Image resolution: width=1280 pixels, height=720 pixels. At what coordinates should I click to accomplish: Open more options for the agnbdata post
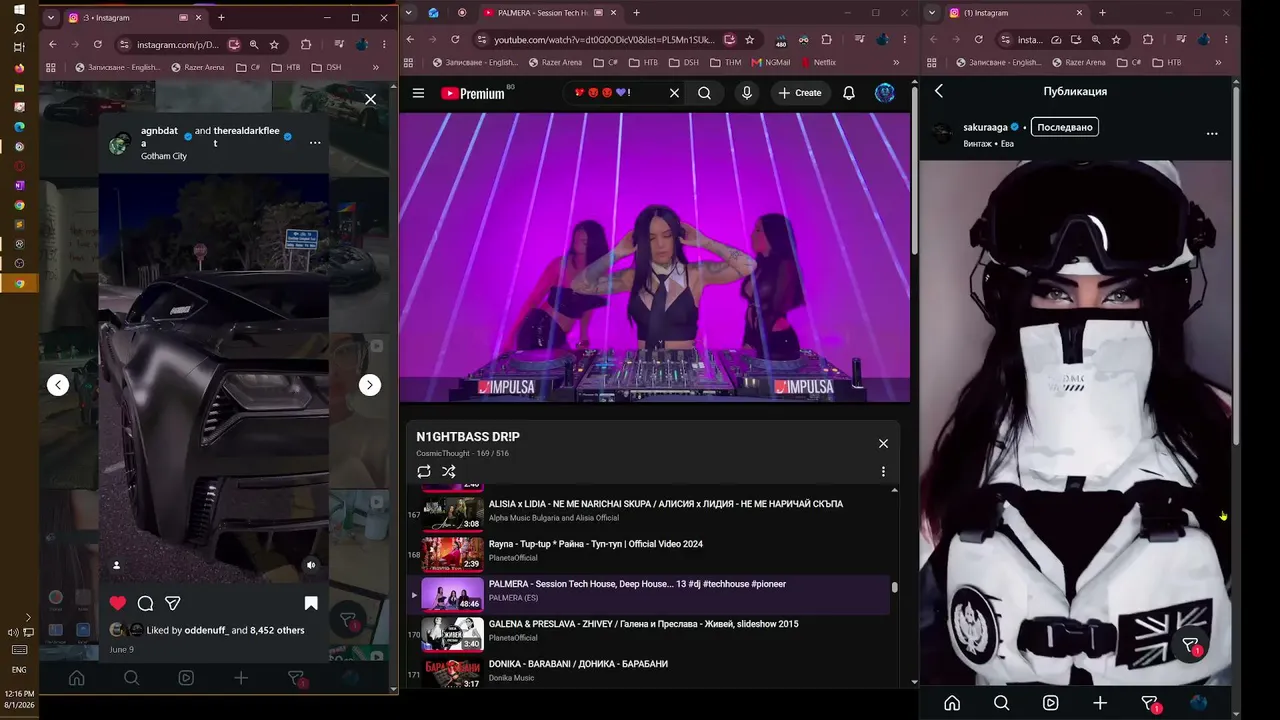[315, 143]
